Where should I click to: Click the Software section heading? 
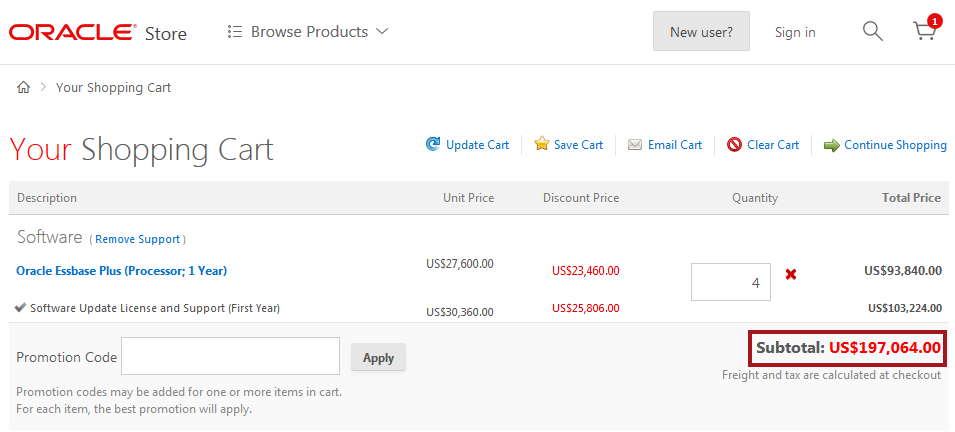(x=49, y=237)
